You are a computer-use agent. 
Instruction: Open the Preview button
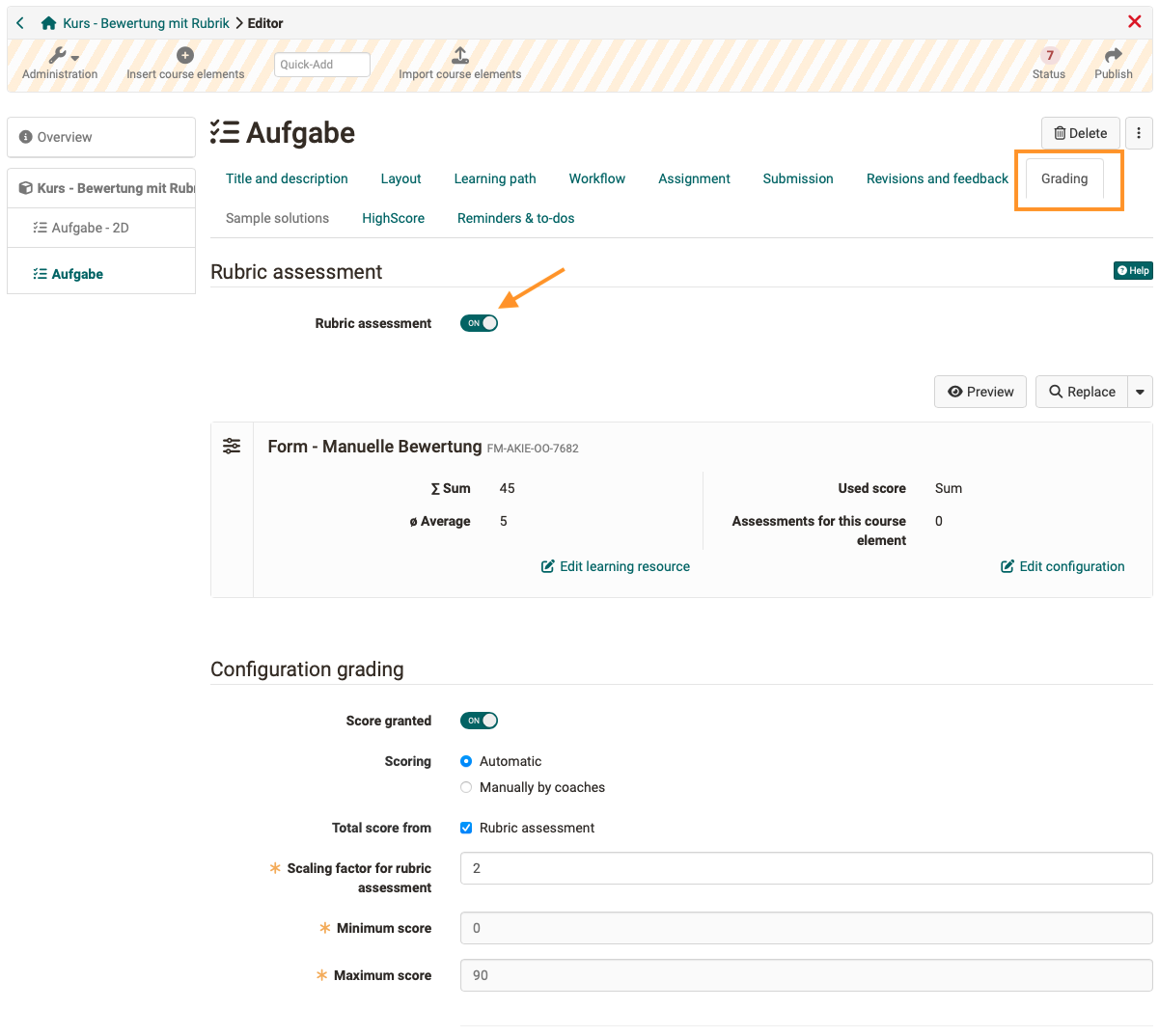(x=980, y=392)
